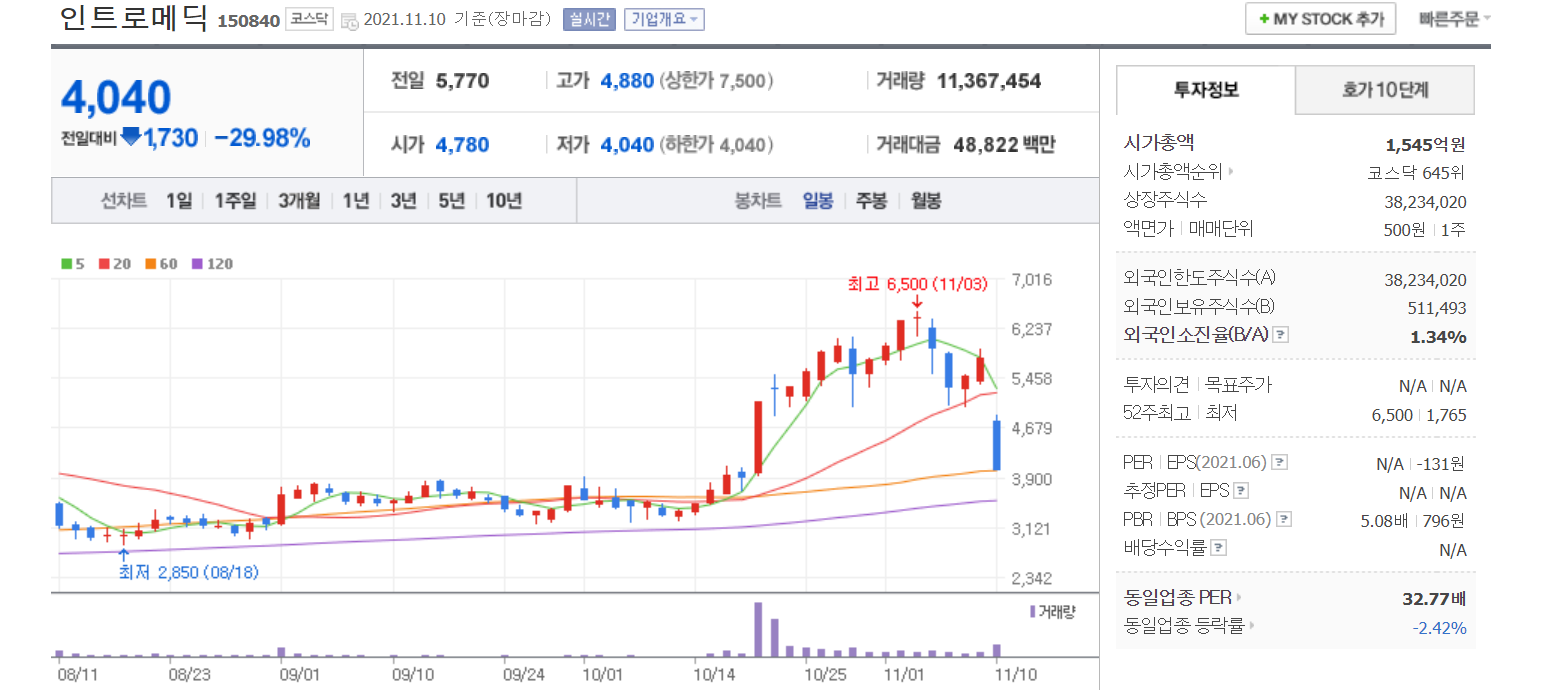This screenshot has width=1550, height=690.
Task: Click the 외국인보유주식수 value 511,493
Action: click(1438, 308)
